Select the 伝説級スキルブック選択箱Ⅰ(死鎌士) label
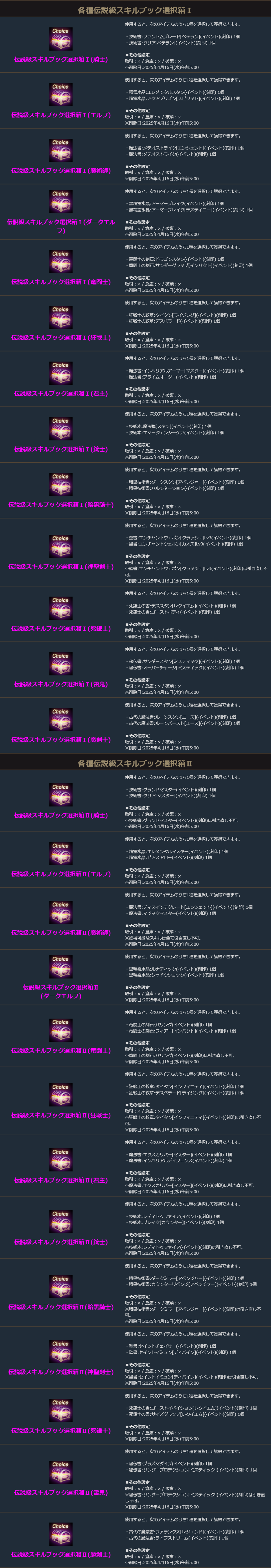 pyautogui.click(x=61, y=629)
